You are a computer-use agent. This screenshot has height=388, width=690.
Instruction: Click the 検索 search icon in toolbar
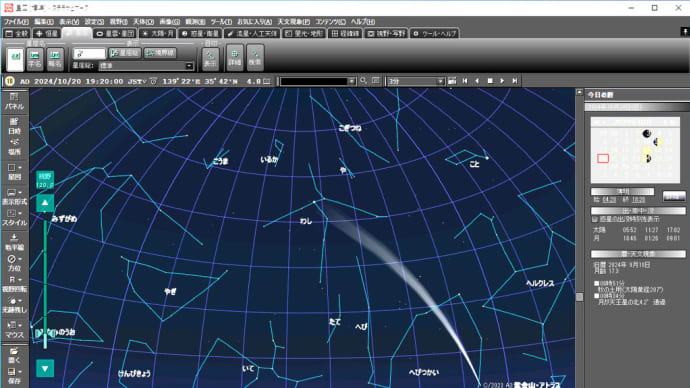click(x=255, y=58)
